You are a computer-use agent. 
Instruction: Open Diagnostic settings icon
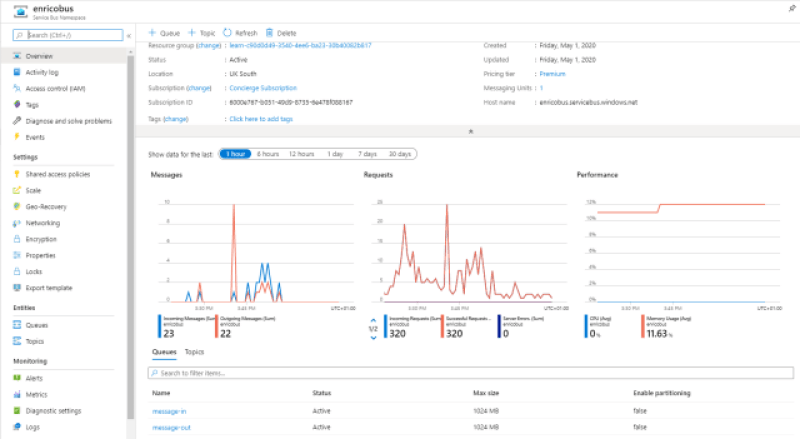pos(17,411)
